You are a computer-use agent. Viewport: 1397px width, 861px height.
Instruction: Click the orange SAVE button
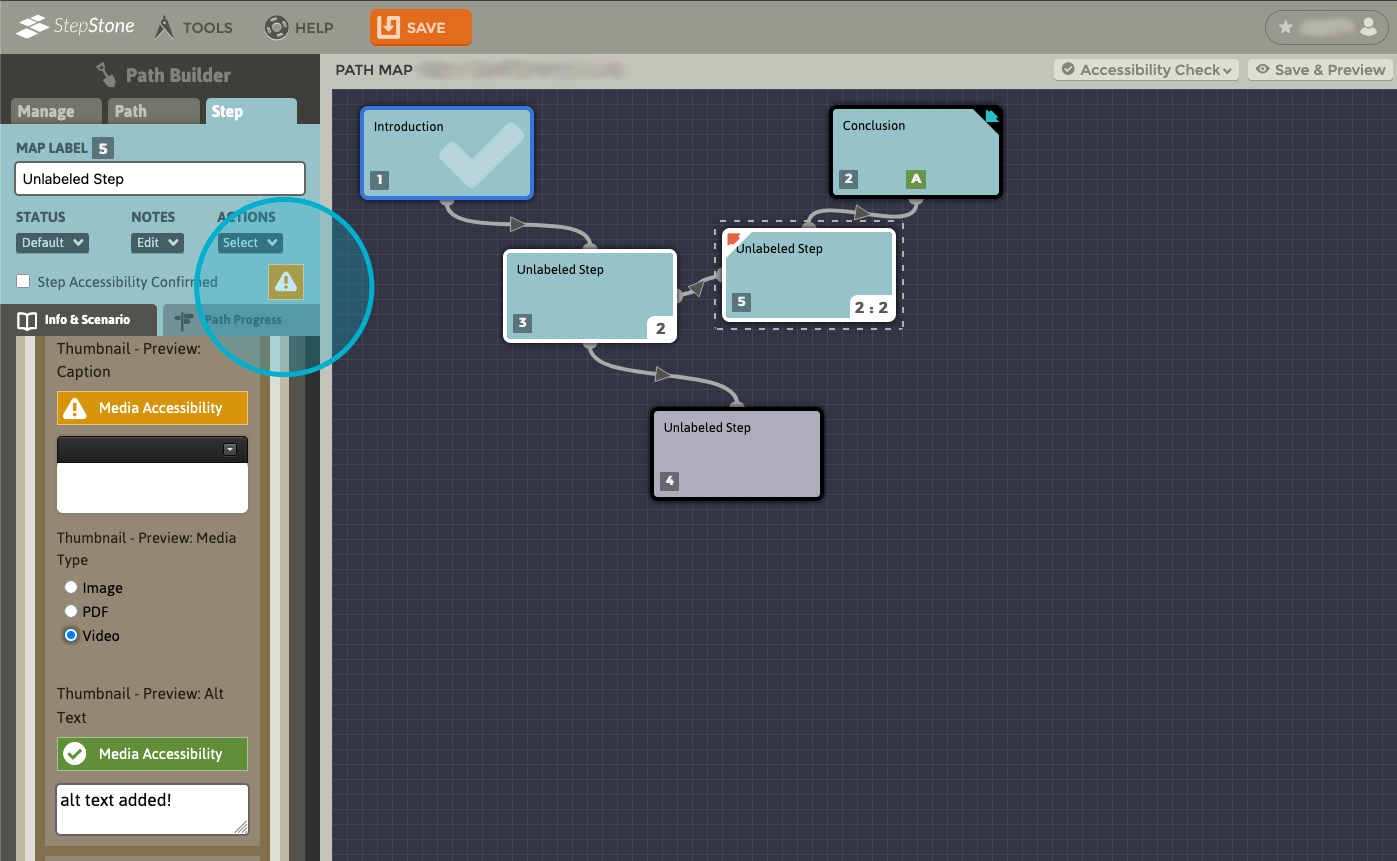click(x=420, y=28)
